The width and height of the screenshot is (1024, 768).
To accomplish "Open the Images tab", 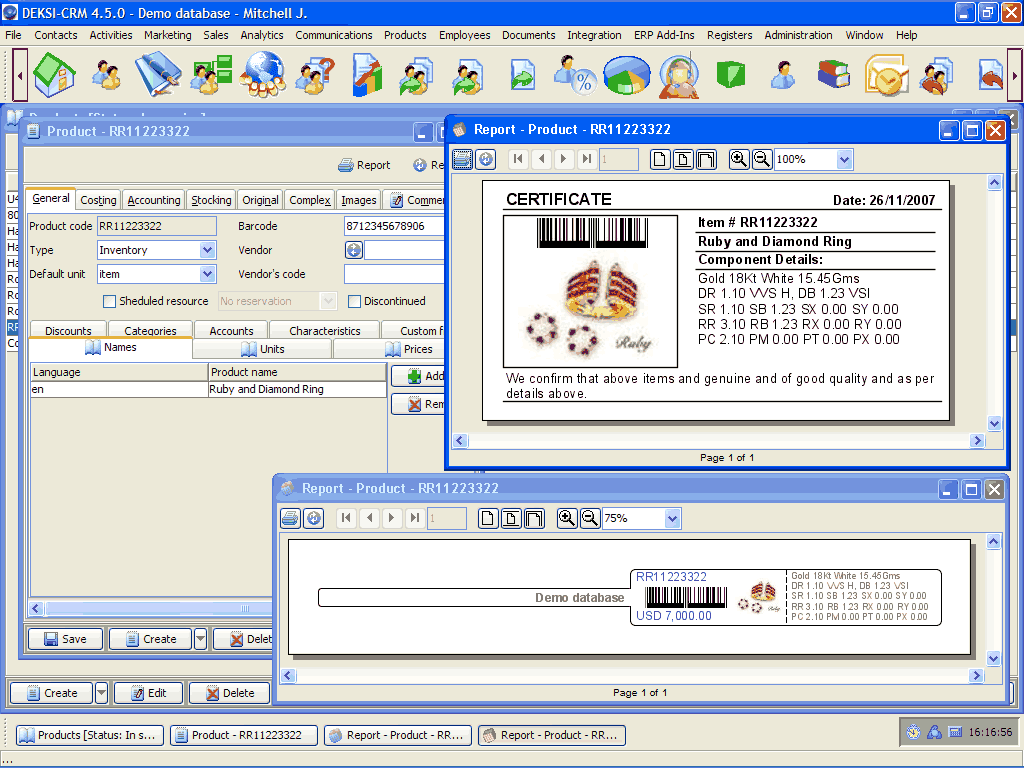I will pyautogui.click(x=359, y=200).
